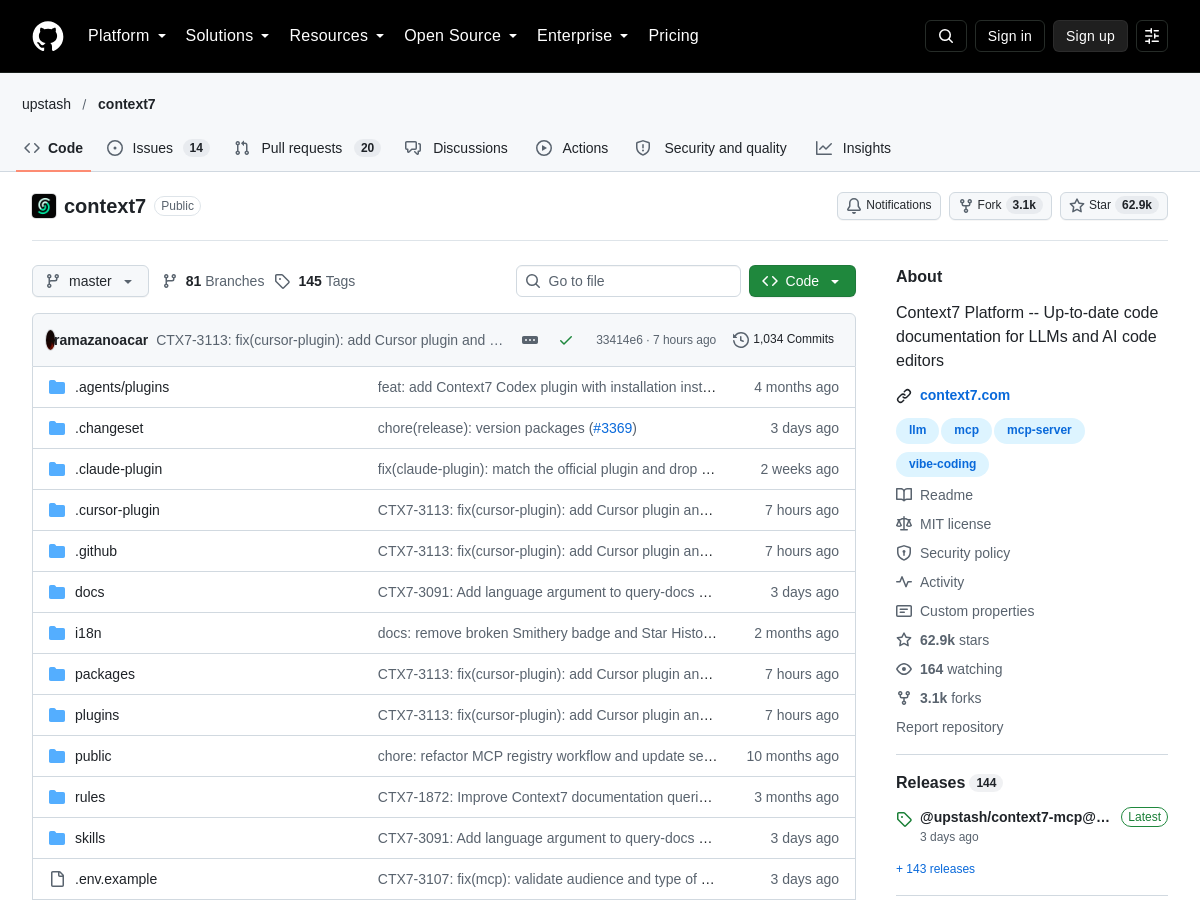
Task: Switch to the Pull requests tab
Action: coord(307,148)
